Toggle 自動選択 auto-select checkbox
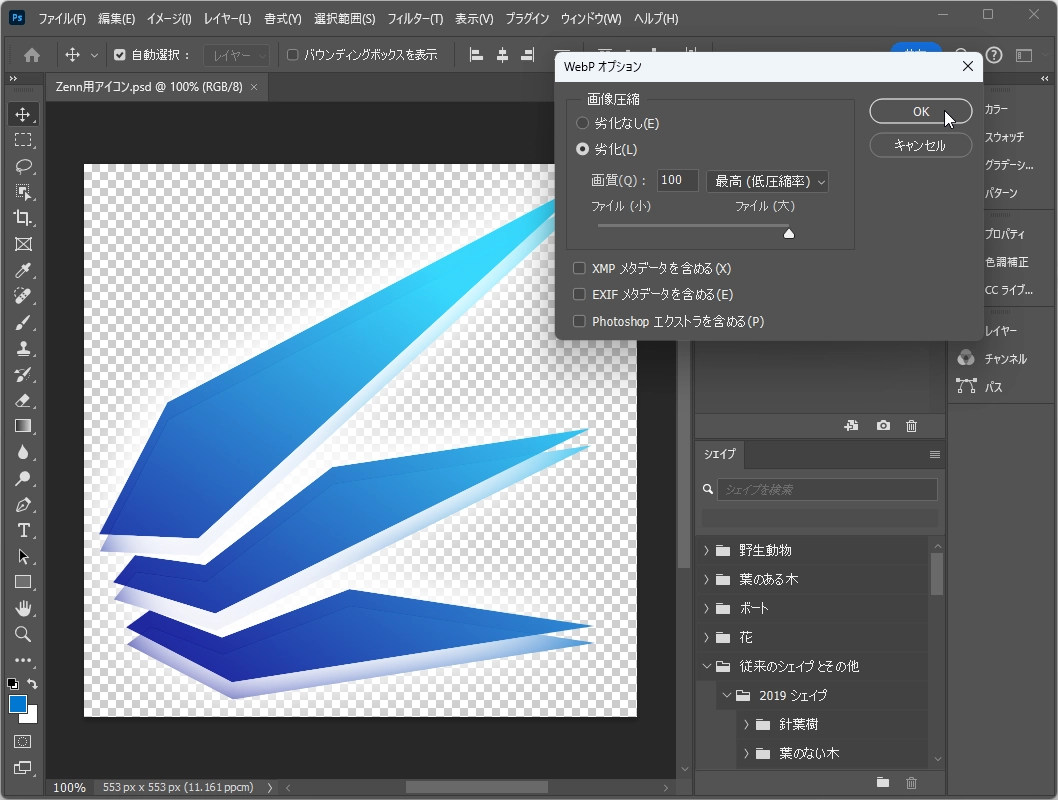Viewport: 1058px width, 800px height. 119,55
